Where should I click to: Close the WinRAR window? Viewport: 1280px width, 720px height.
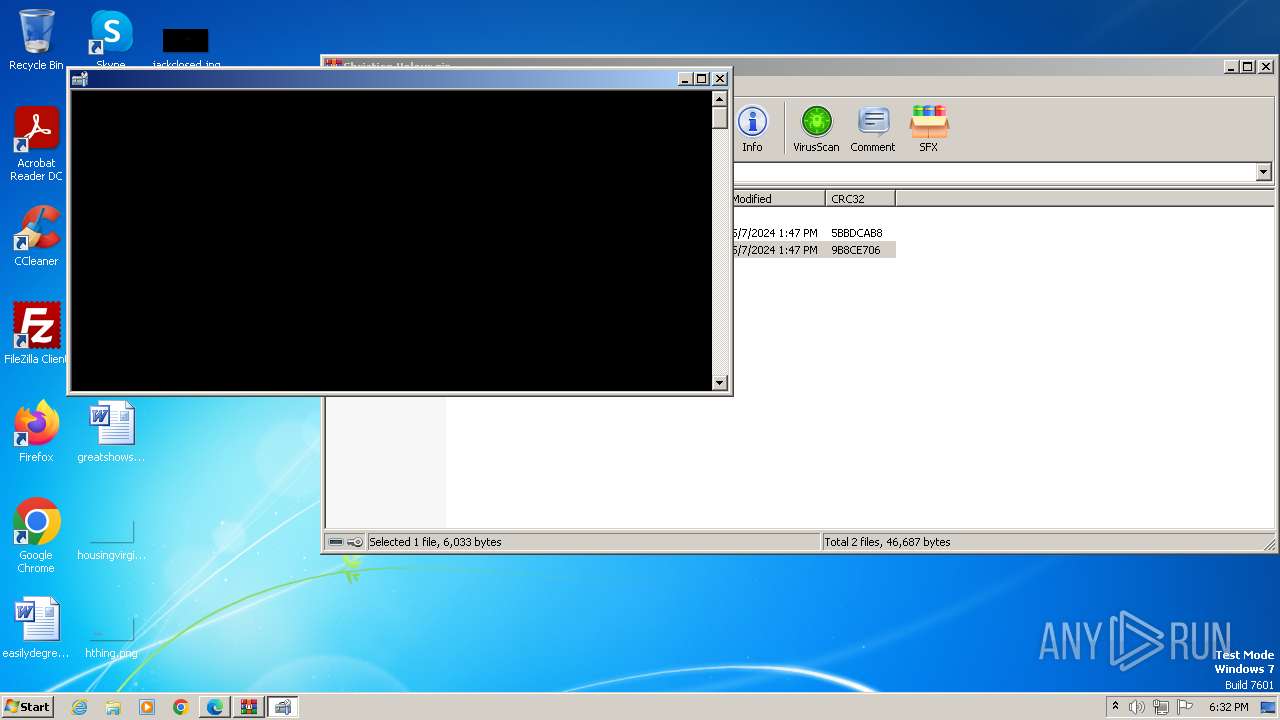click(1265, 67)
